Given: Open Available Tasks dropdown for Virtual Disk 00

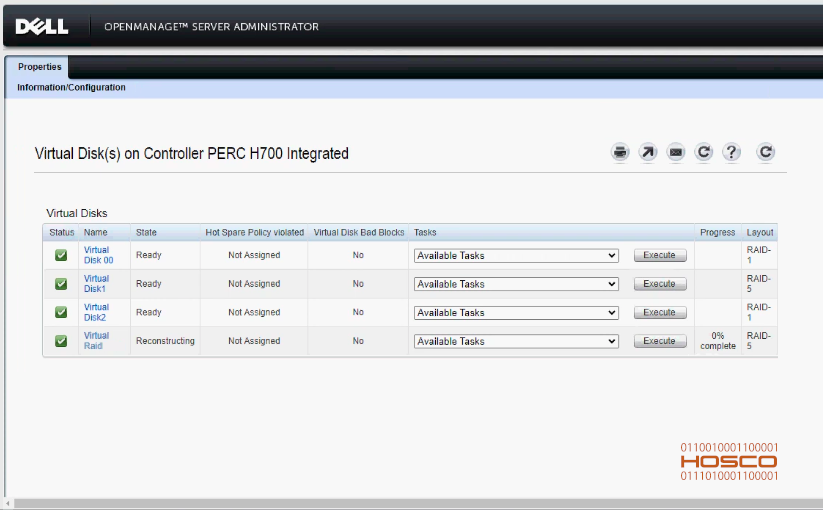Looking at the screenshot, I should tap(516, 256).
